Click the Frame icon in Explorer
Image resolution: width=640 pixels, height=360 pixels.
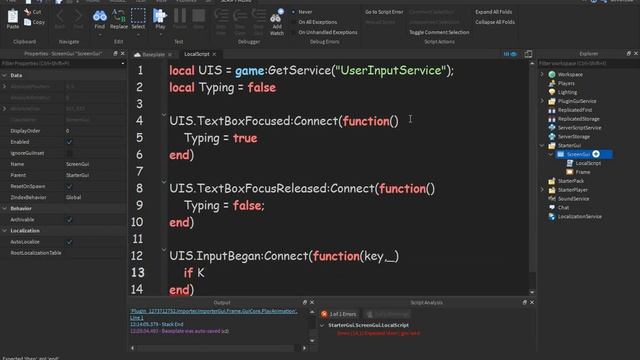click(x=570, y=172)
